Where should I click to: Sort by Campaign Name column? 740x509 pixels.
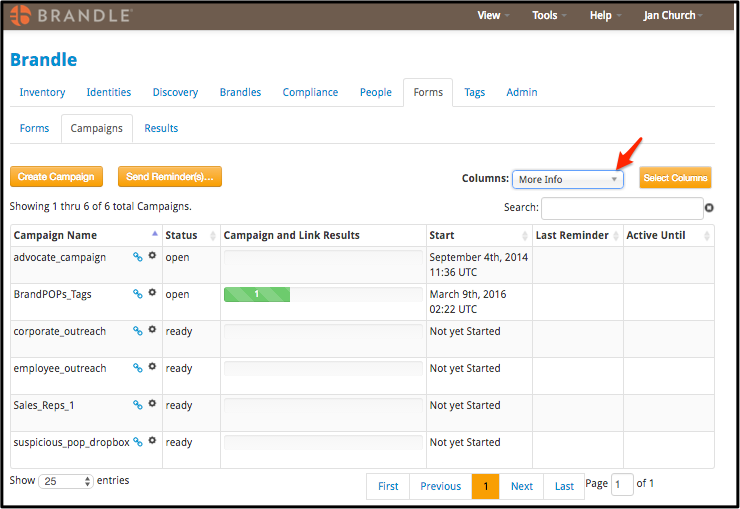86,235
